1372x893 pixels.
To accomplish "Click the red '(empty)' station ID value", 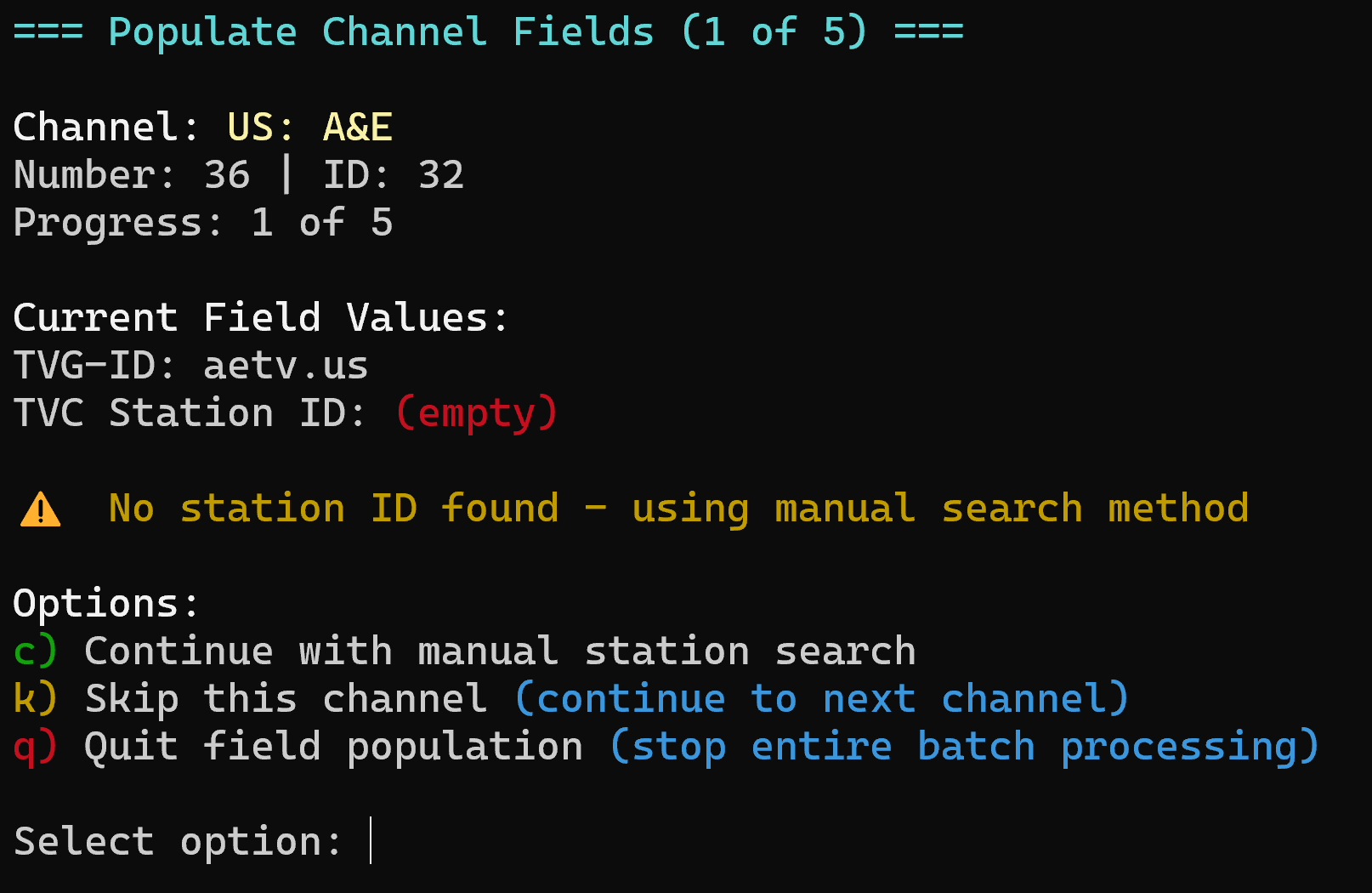I will [x=476, y=413].
